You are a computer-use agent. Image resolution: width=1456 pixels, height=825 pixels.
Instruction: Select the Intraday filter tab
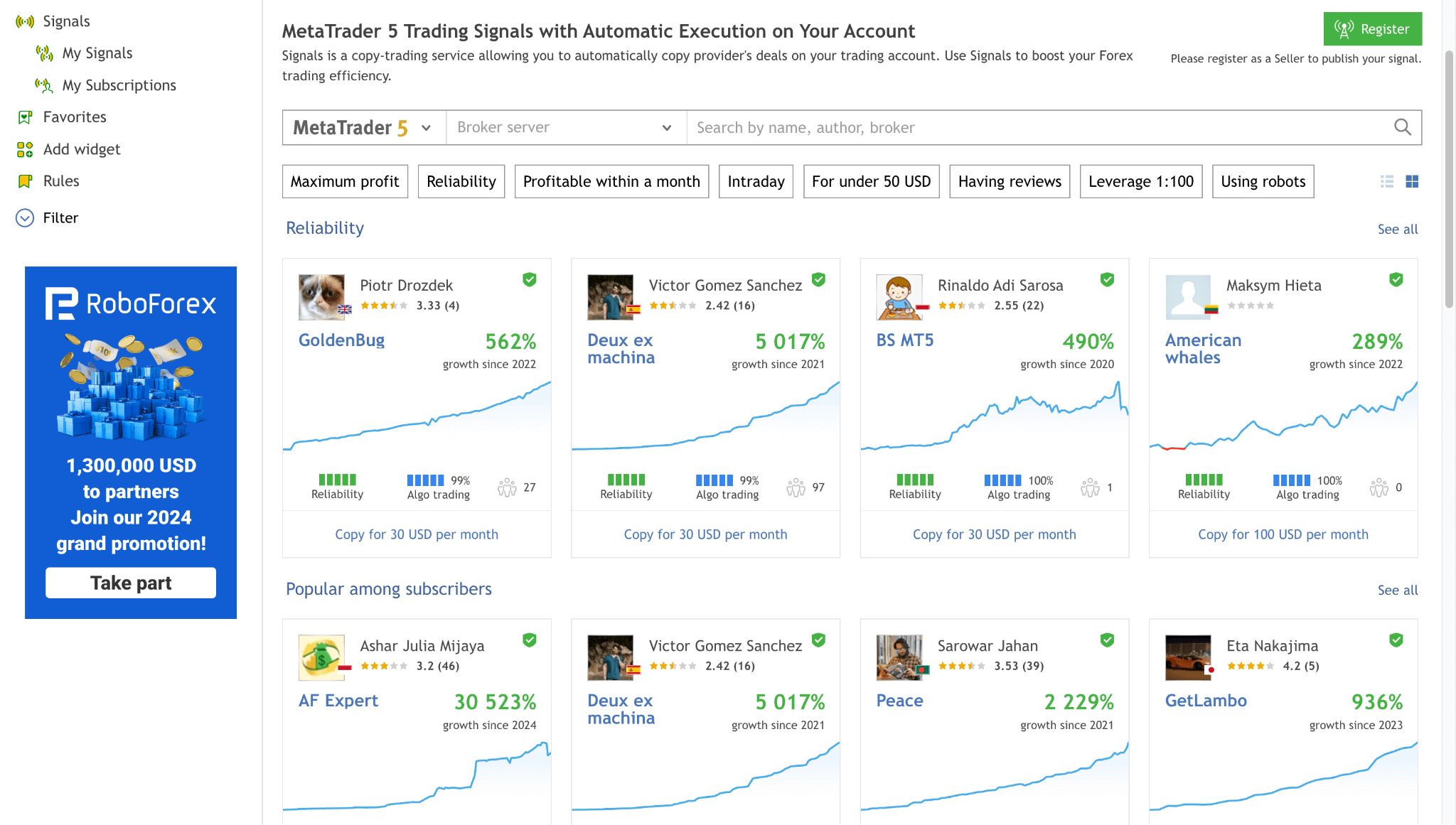tap(756, 181)
